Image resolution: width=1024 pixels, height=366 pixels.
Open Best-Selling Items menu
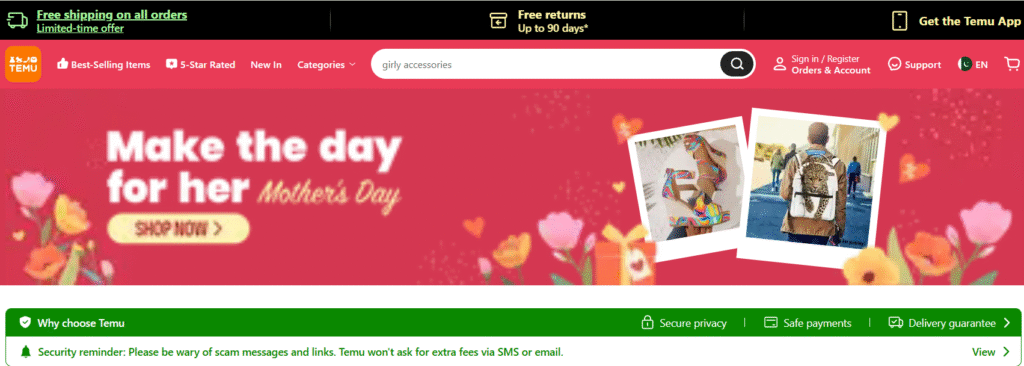tap(104, 65)
